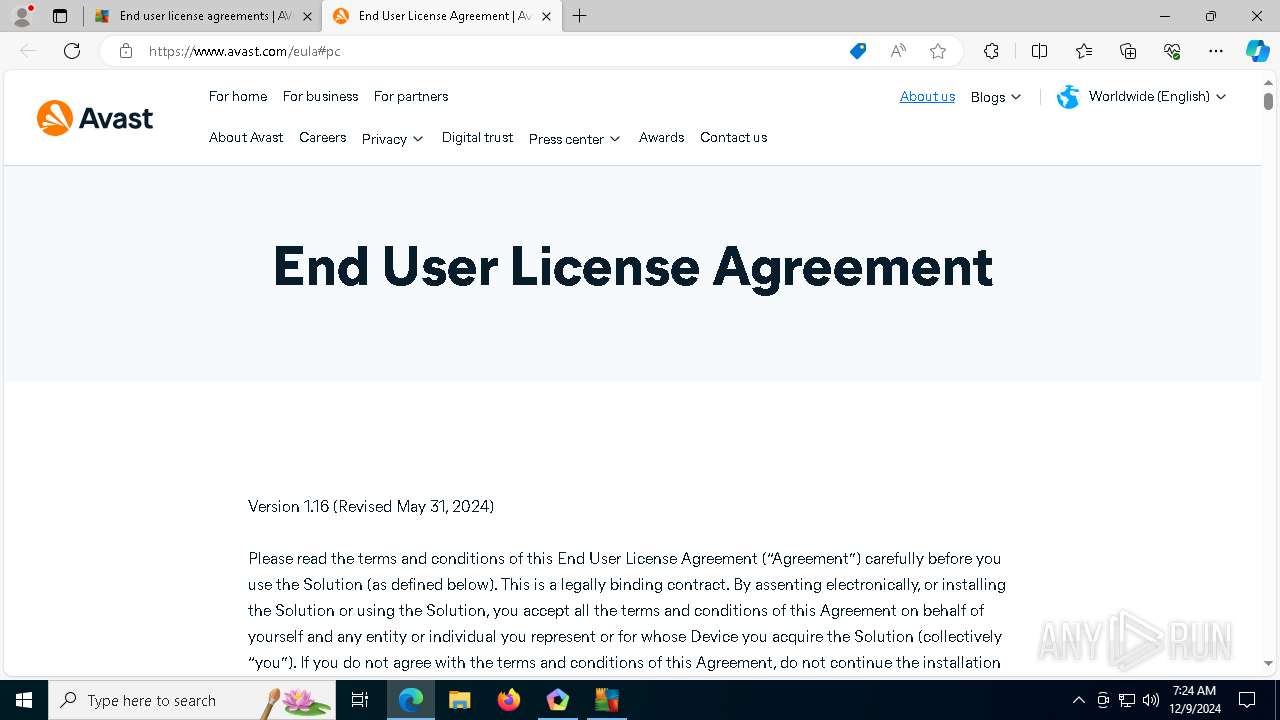Click the Contact us link

[734, 137]
